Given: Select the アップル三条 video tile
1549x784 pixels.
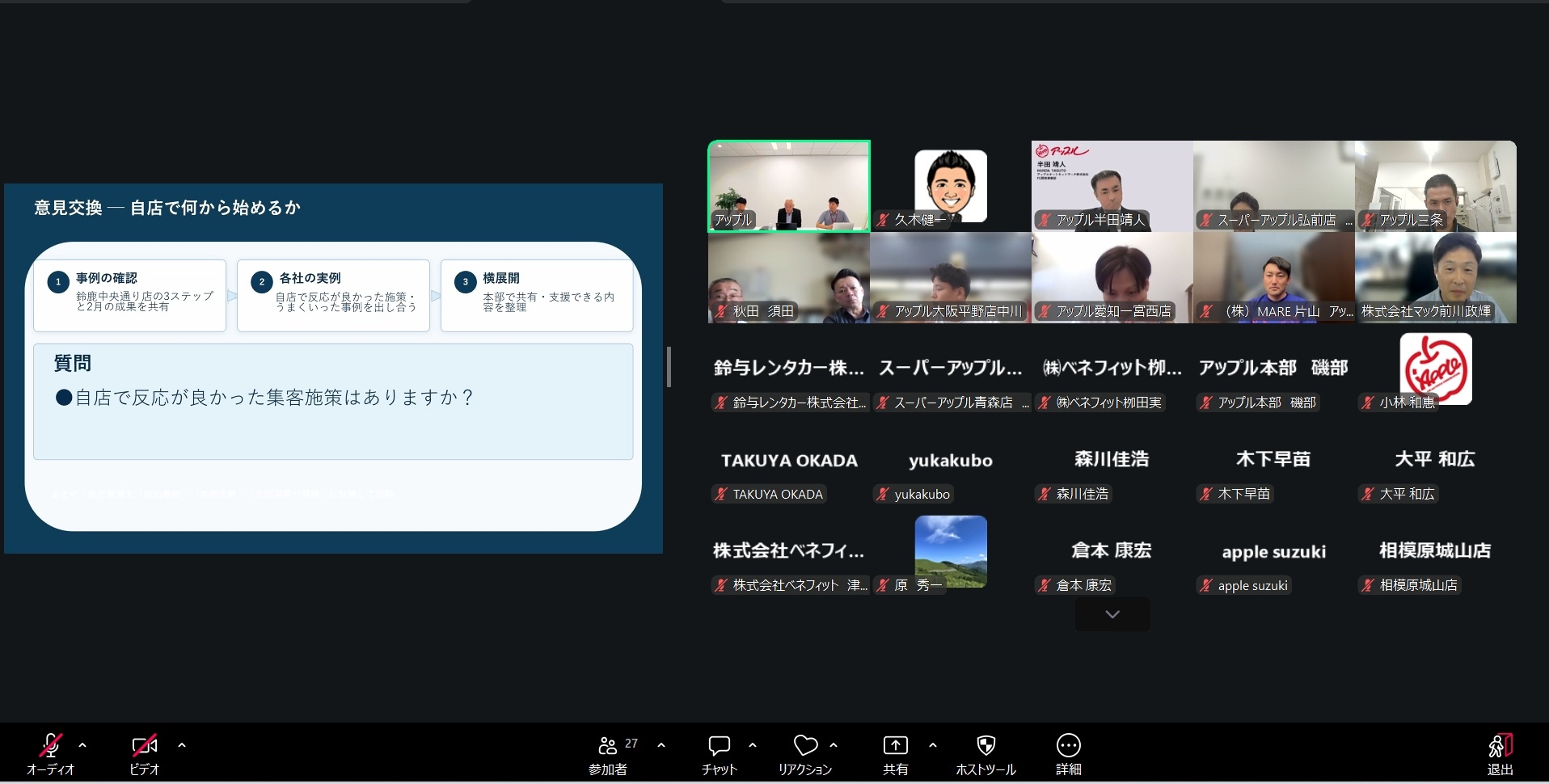Looking at the screenshot, I should click(x=1436, y=187).
